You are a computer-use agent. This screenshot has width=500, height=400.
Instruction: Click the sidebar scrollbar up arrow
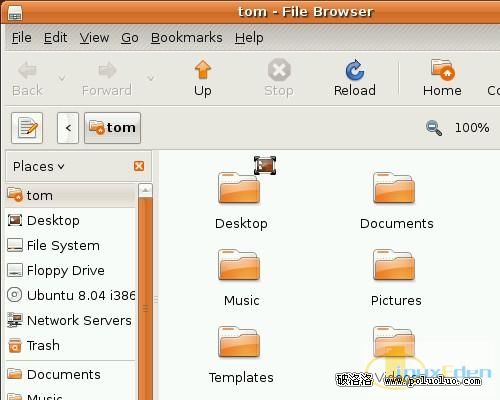click(x=145, y=190)
